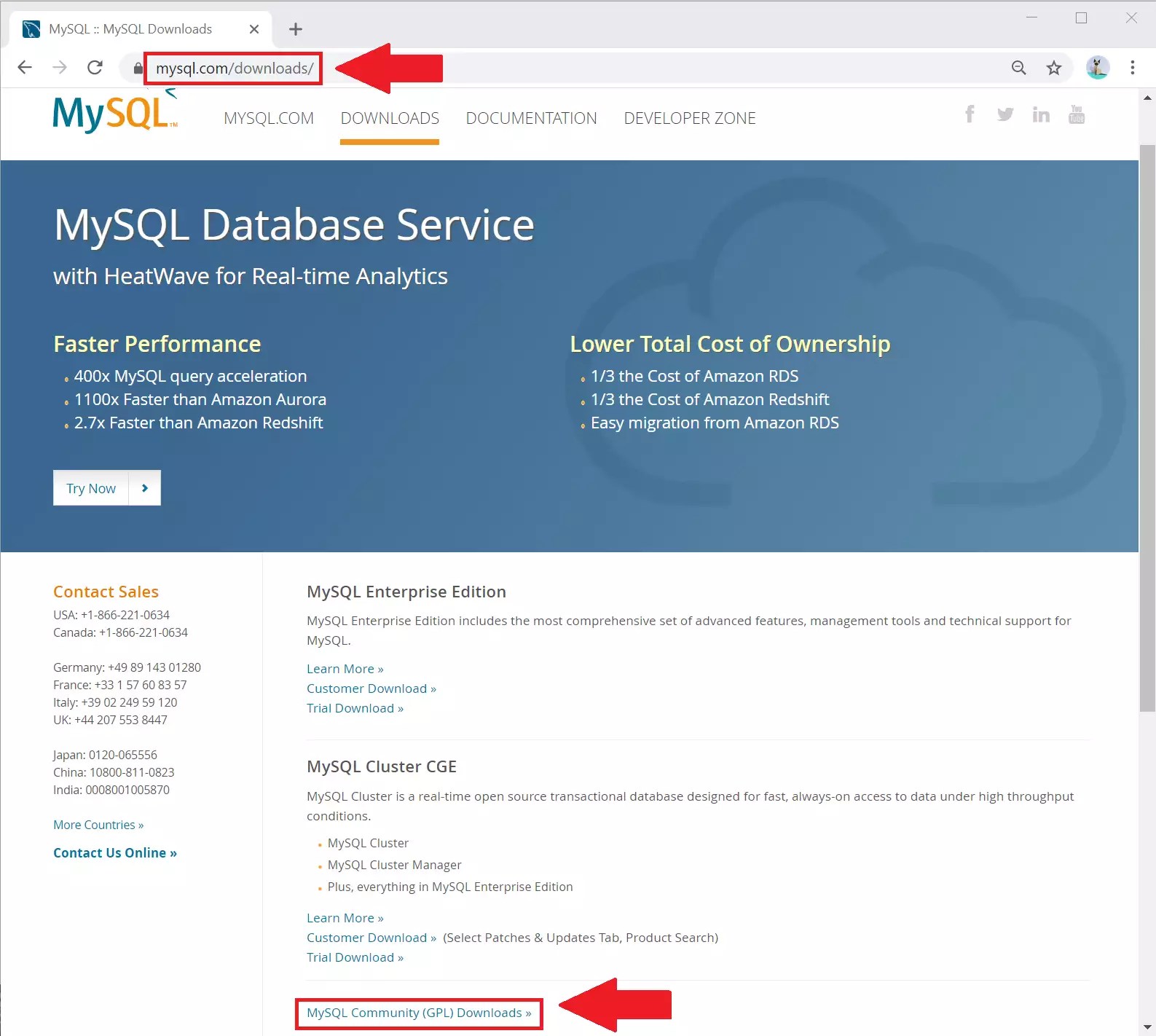The height and width of the screenshot is (1036, 1156).
Task: Click the zoom magnifier icon in address bar
Action: (1019, 68)
